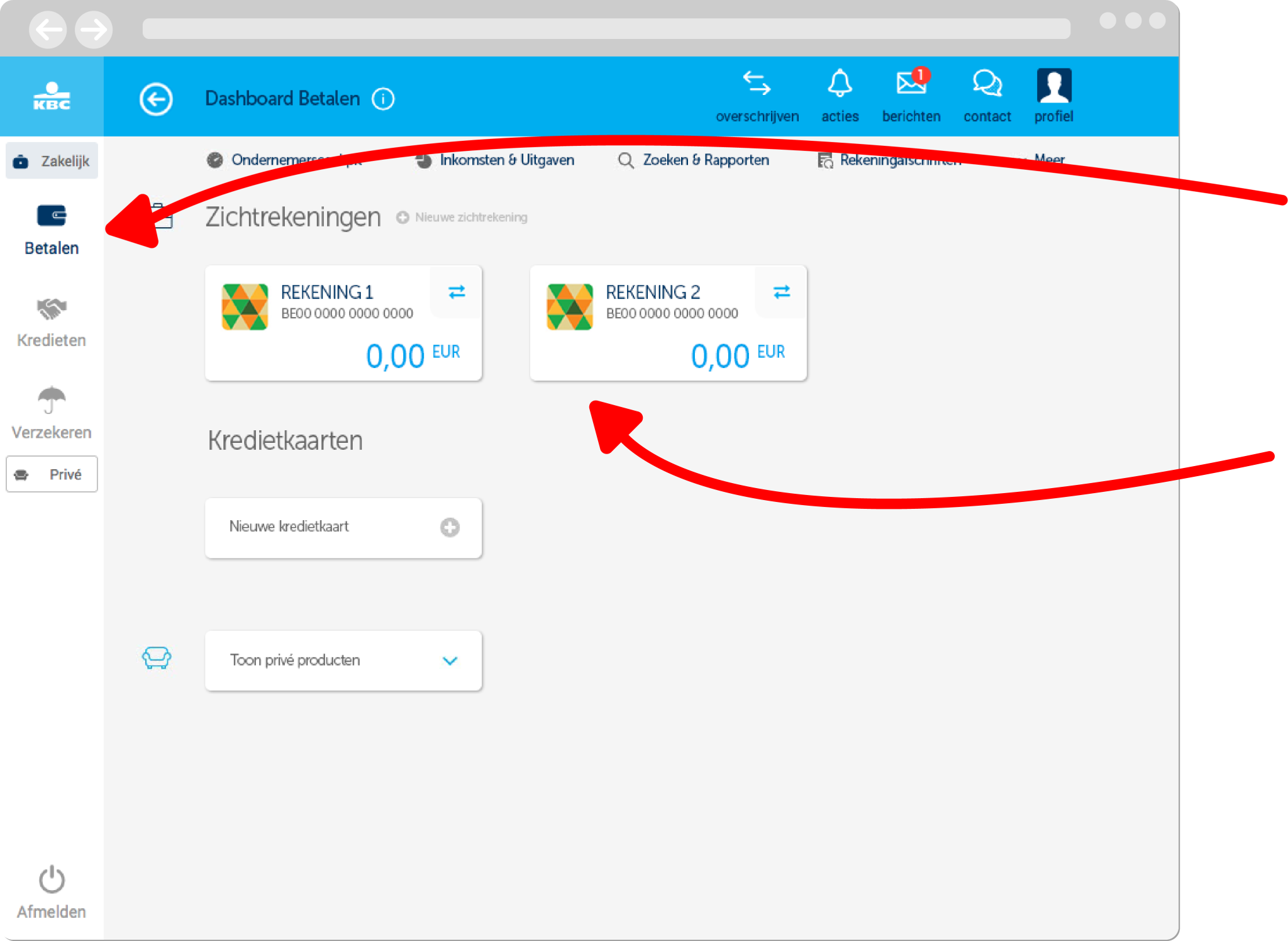This screenshot has height=941, width=1288.
Task: Switch to Privé mode
Action: (x=52, y=474)
